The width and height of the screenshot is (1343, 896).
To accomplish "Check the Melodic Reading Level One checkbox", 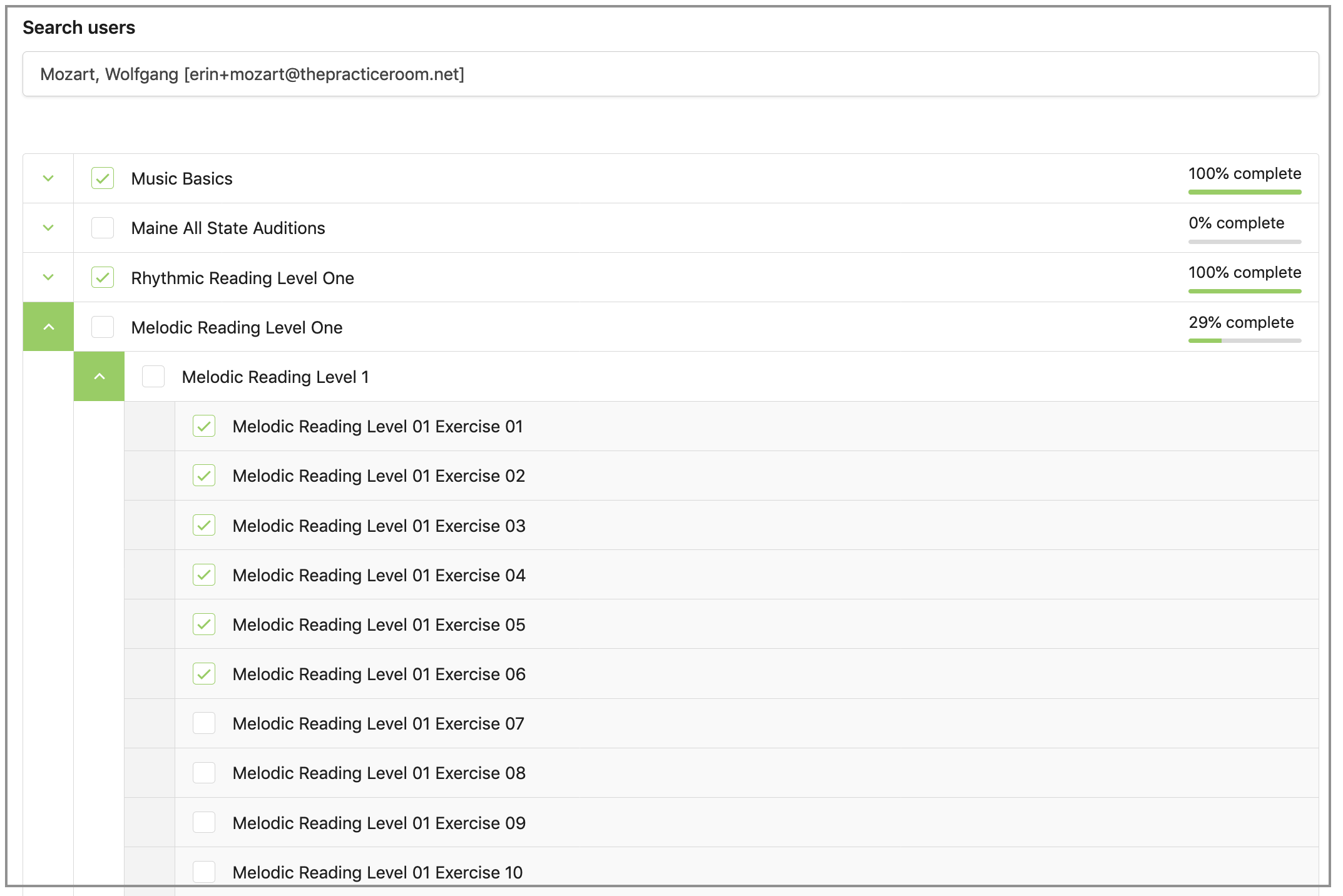I will tap(103, 327).
